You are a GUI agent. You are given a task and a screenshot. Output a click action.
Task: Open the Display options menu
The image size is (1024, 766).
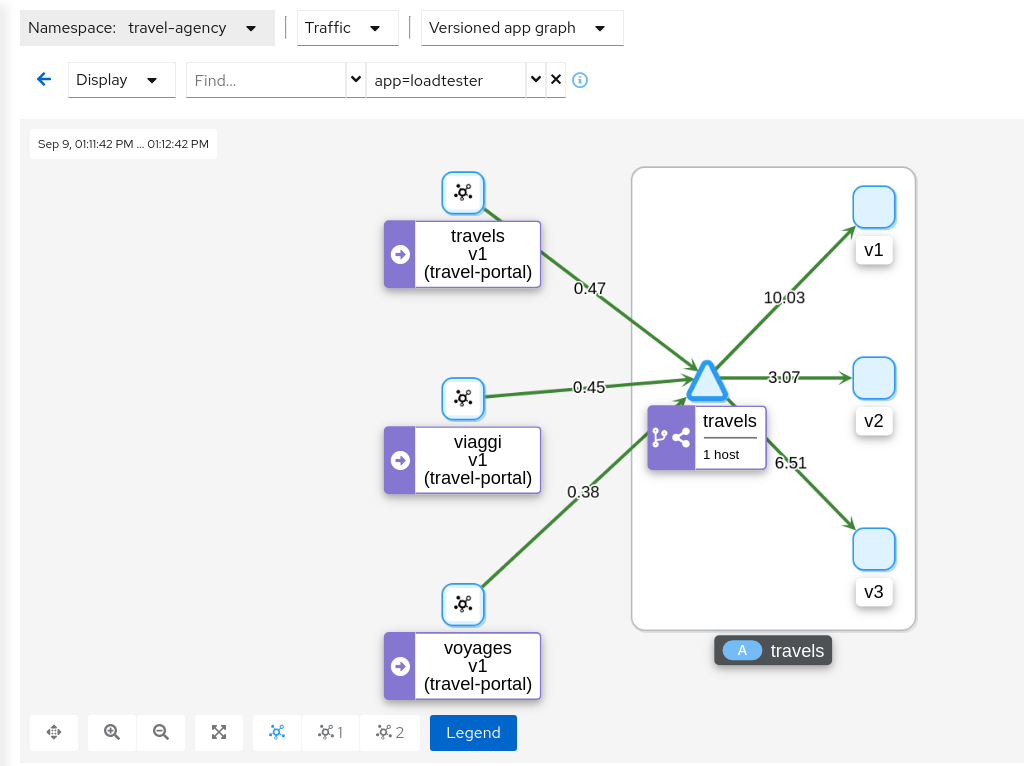click(121, 80)
